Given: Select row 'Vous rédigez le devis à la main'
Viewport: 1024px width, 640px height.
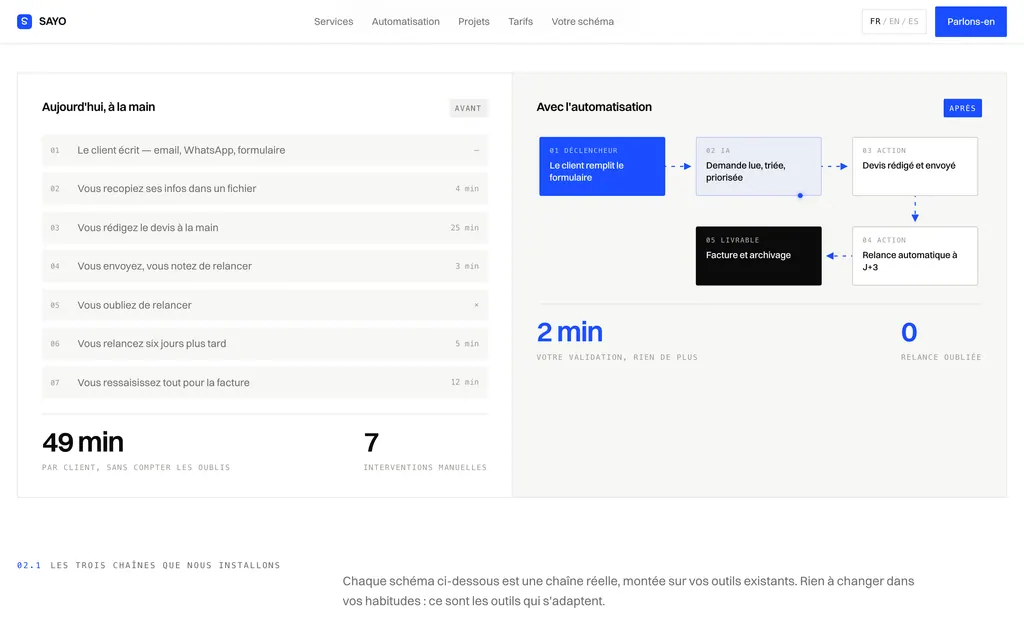Looking at the screenshot, I should tap(264, 227).
